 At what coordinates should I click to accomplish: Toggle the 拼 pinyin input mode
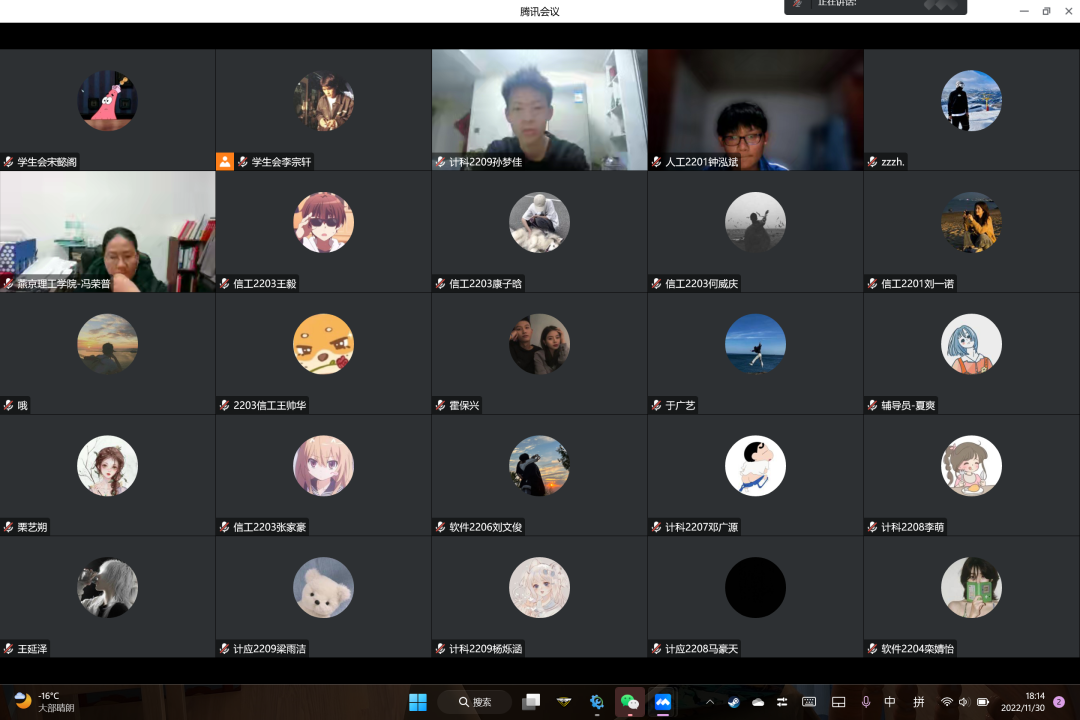click(x=918, y=702)
